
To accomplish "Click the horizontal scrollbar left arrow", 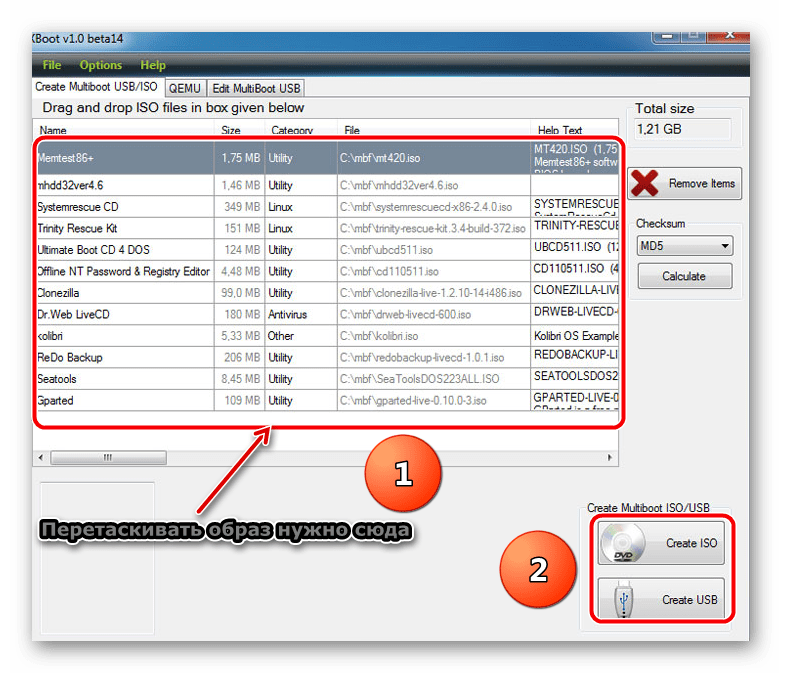I will 41,458.
